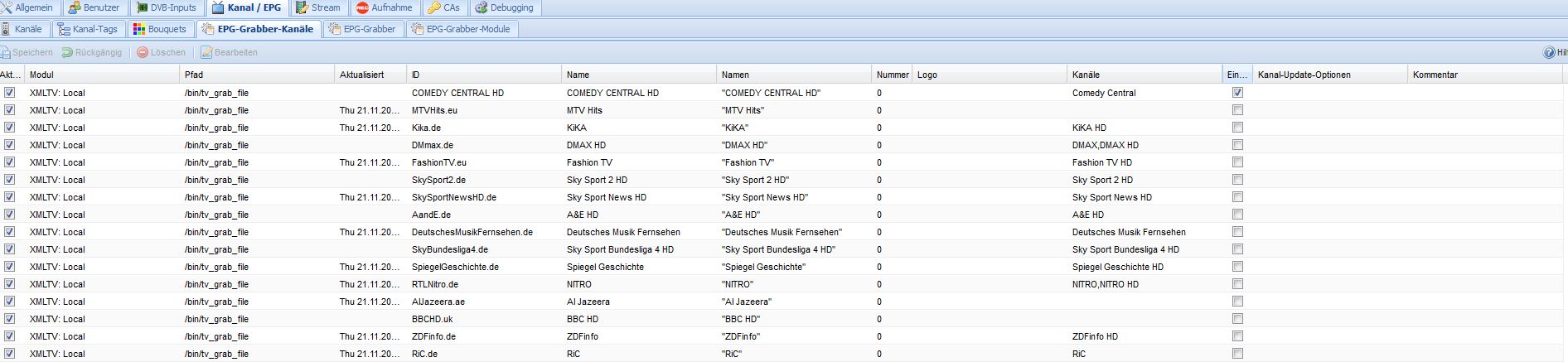Open the Debugging tab

point(505,7)
